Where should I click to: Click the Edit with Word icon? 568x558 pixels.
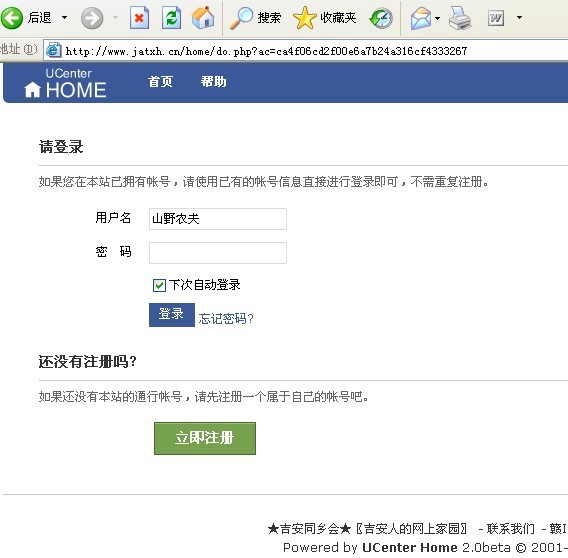[x=496, y=18]
